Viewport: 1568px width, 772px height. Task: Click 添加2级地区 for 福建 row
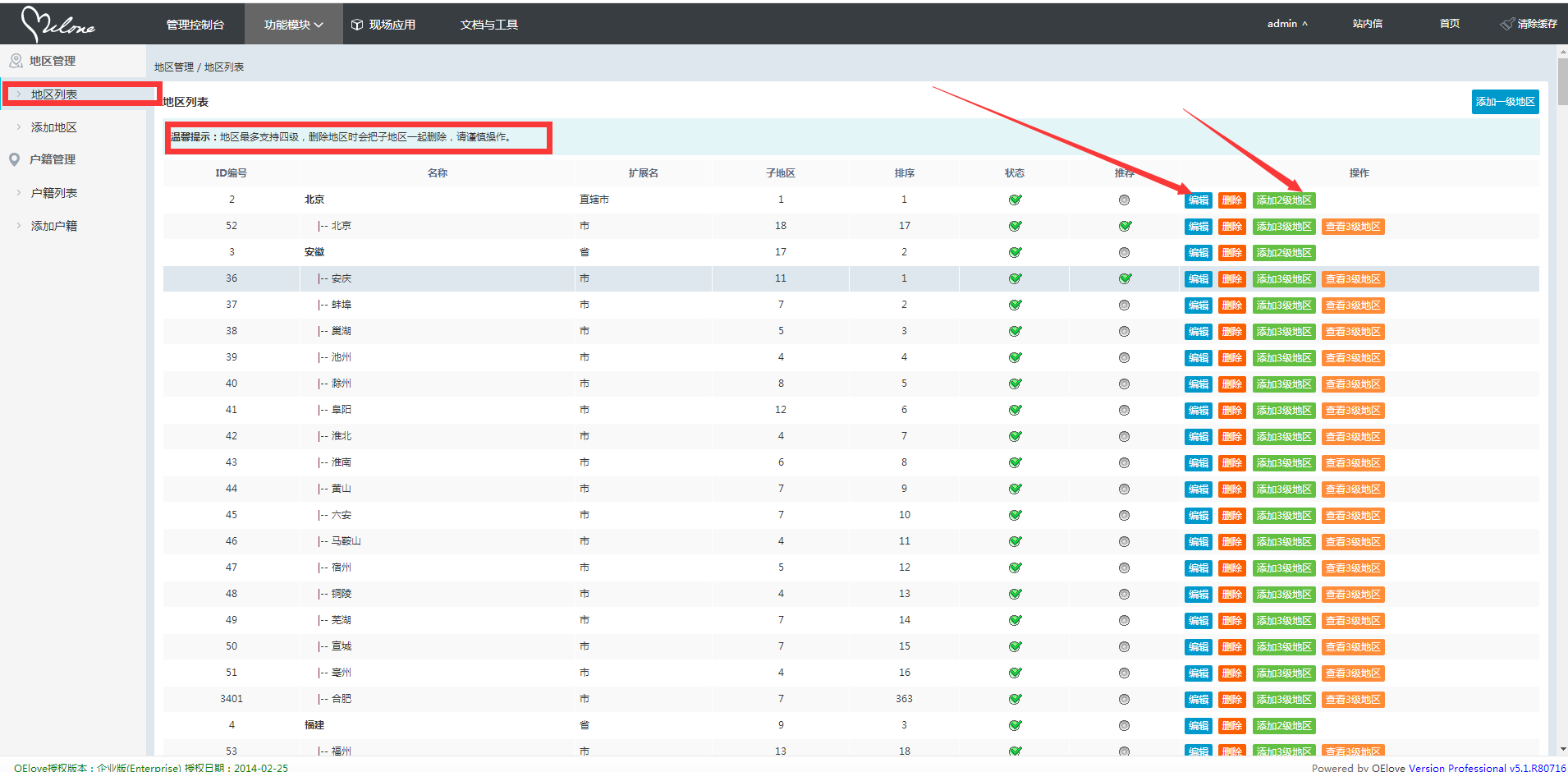point(1284,726)
